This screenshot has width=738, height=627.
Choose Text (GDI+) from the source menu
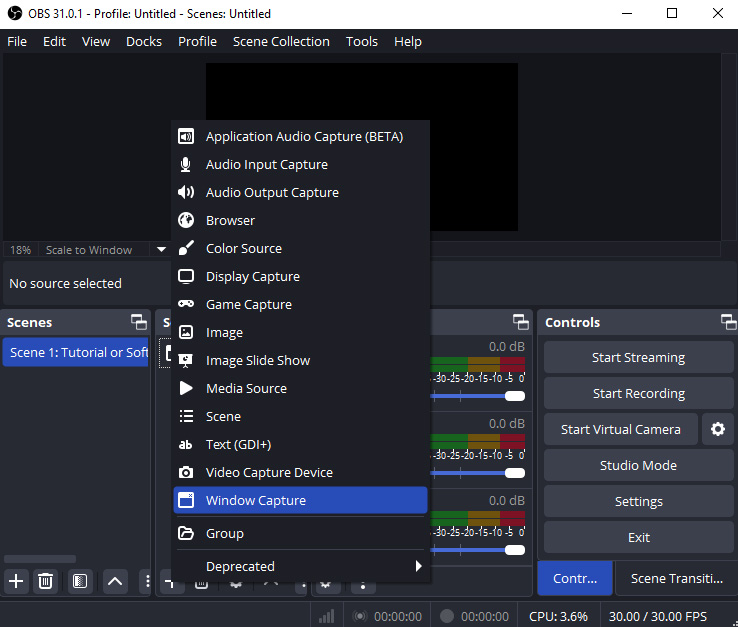tap(300, 444)
